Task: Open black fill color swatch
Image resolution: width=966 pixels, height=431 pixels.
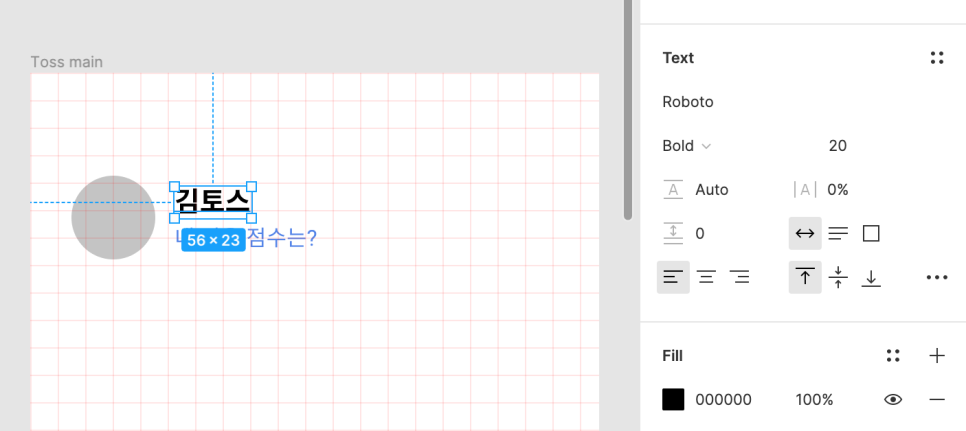Action: click(673, 400)
